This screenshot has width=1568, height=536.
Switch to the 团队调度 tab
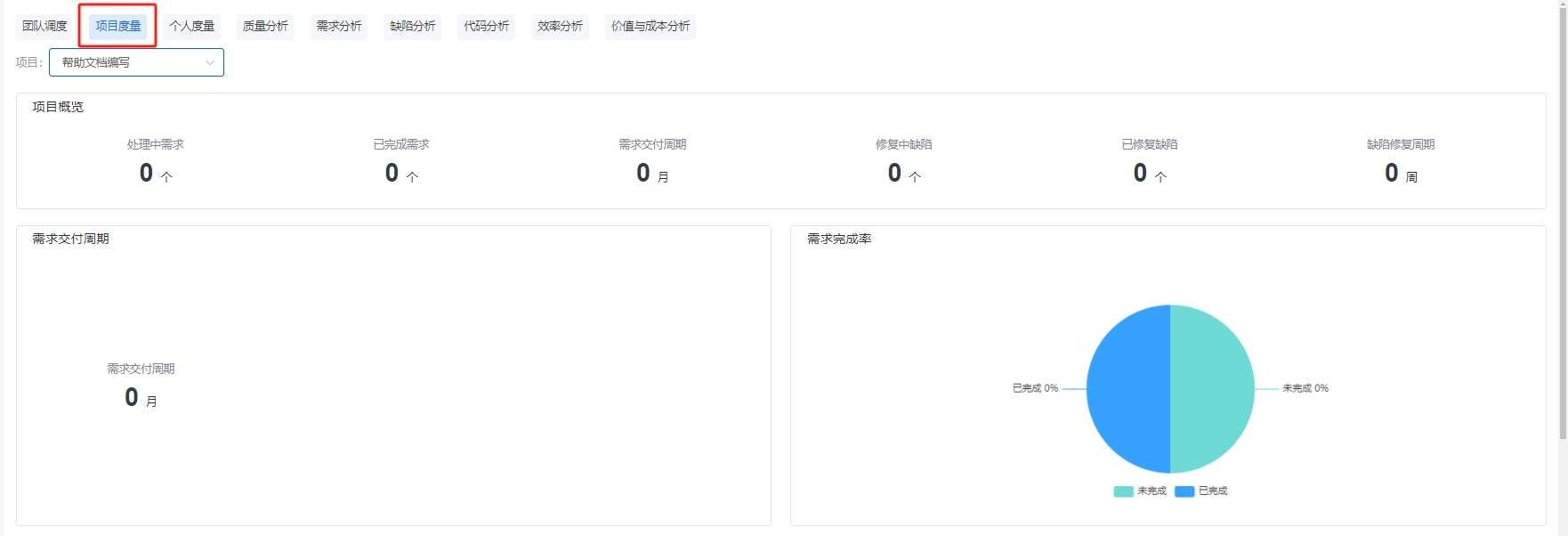click(44, 26)
